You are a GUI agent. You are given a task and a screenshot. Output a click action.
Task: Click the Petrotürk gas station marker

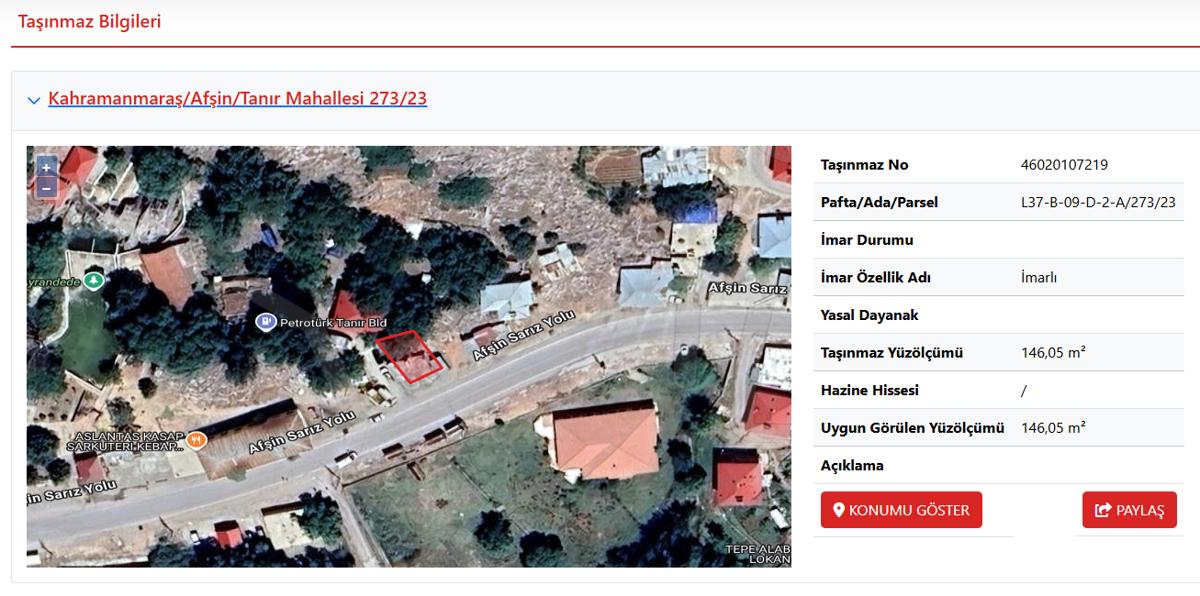(265, 321)
